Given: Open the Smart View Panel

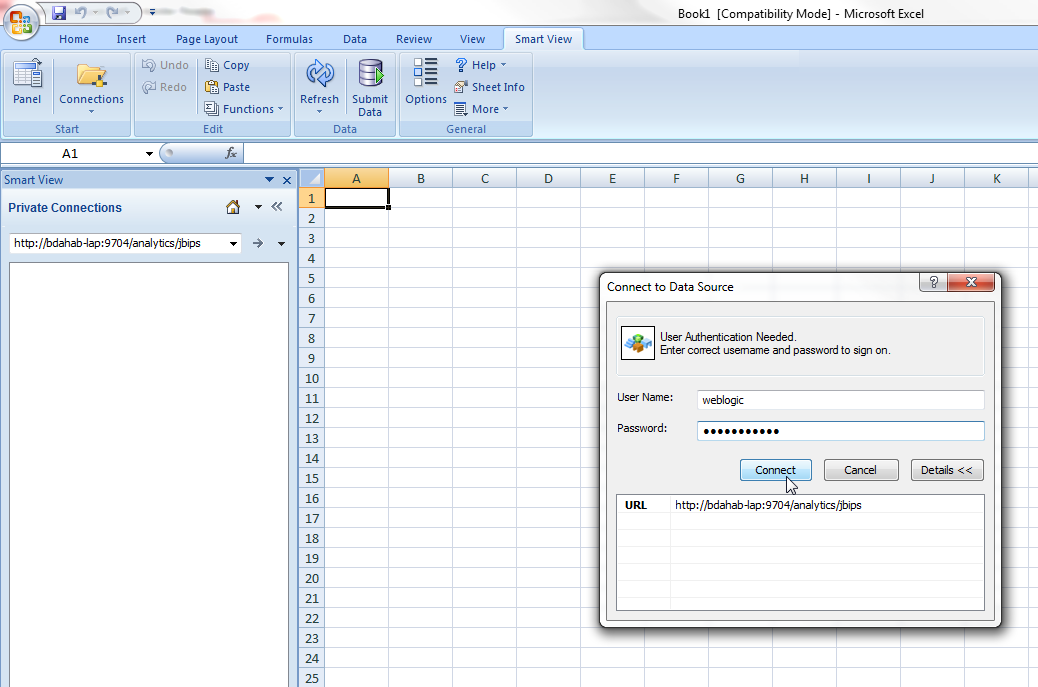Looking at the screenshot, I should [27, 83].
